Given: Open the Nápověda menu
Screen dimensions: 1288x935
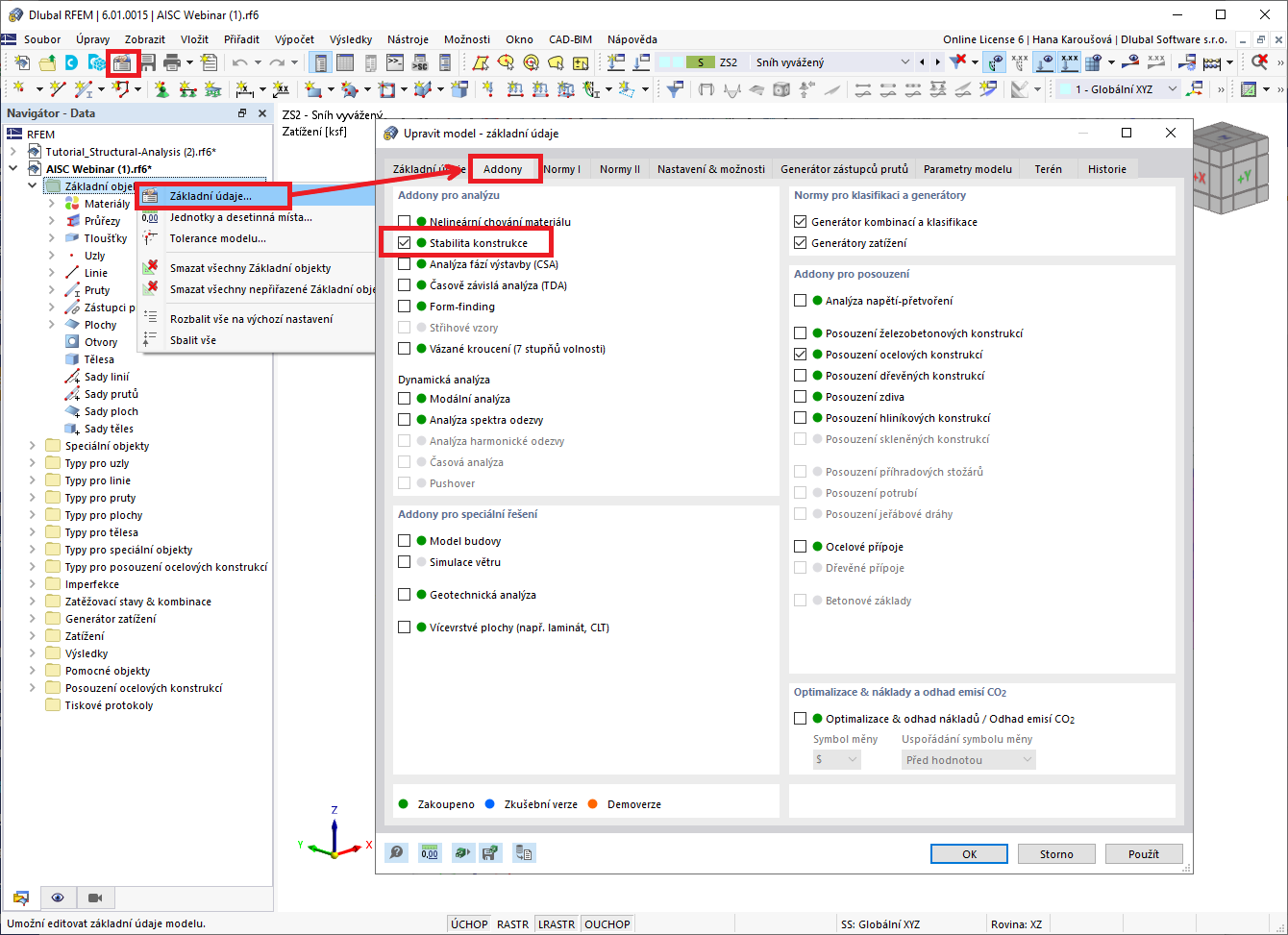Looking at the screenshot, I should [x=632, y=39].
